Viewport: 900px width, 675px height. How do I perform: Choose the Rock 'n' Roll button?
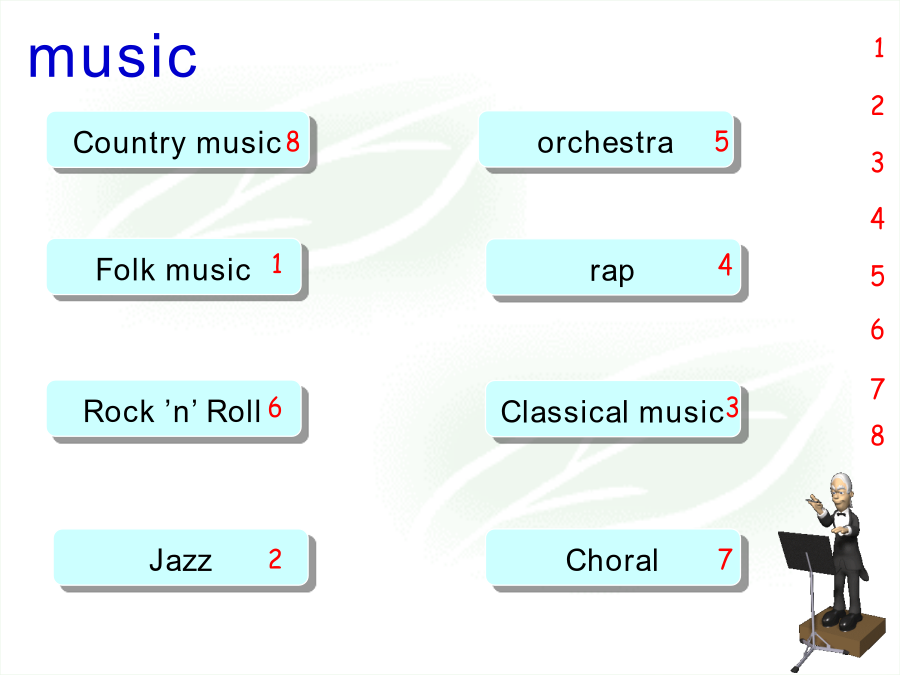pyautogui.click(x=174, y=409)
